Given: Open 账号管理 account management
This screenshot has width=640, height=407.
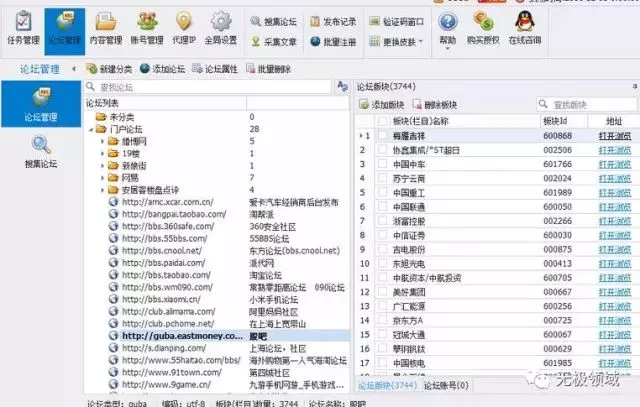Looking at the screenshot, I should [147, 29].
